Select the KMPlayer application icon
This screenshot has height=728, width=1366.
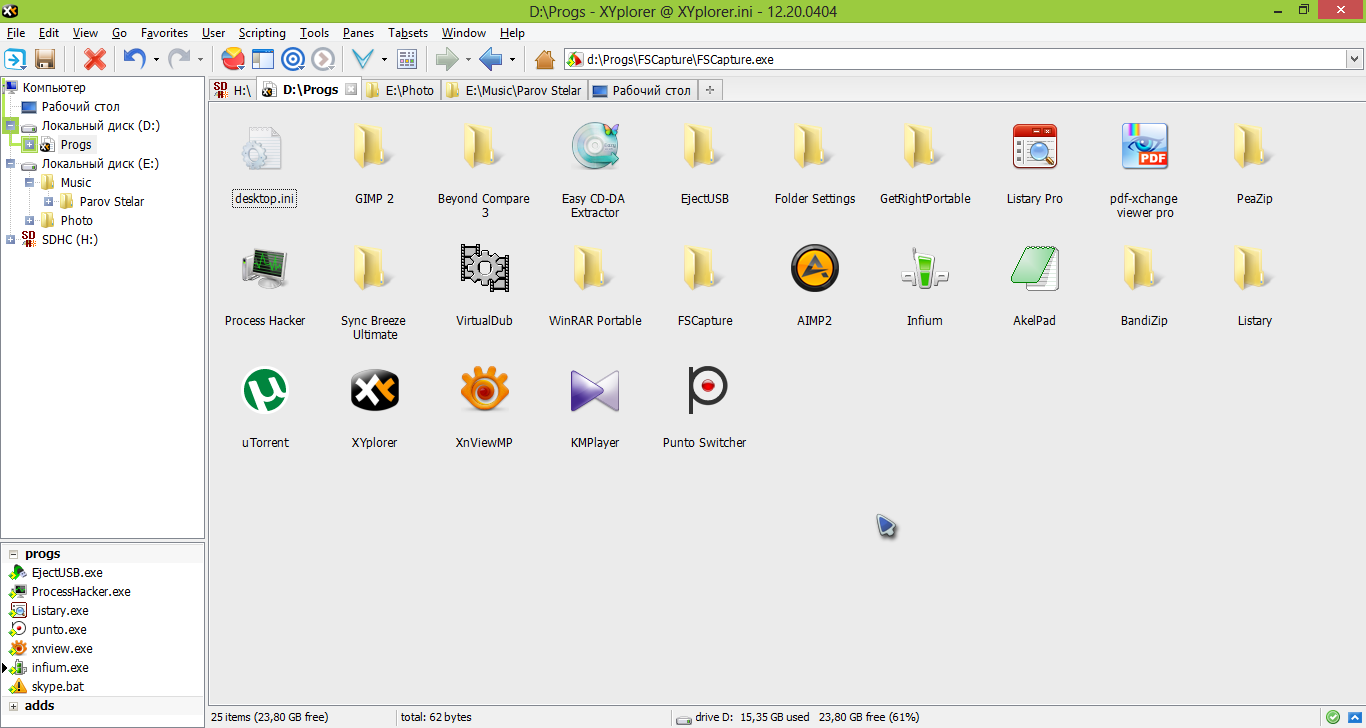tap(595, 390)
